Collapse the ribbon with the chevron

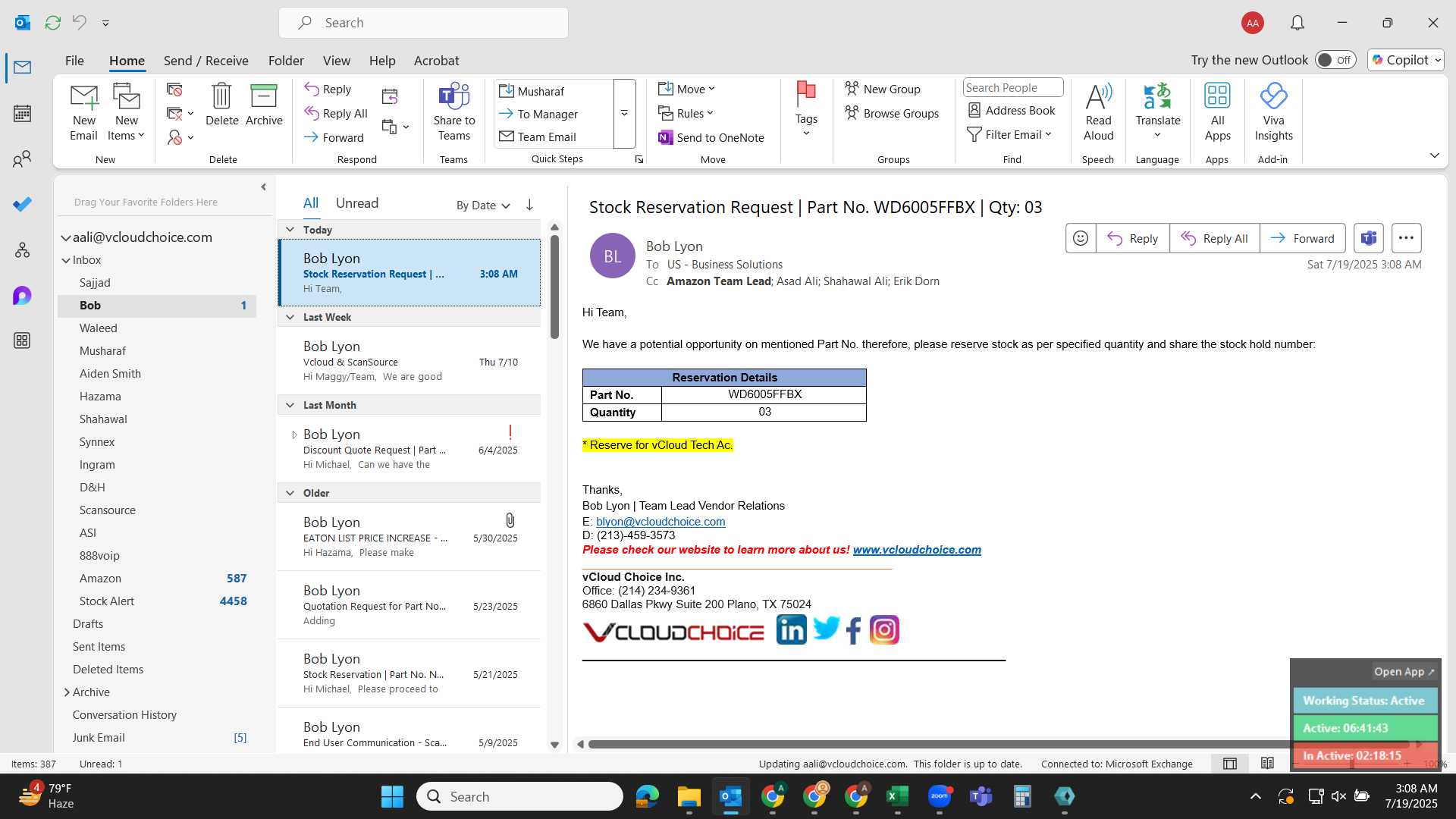click(x=1434, y=155)
